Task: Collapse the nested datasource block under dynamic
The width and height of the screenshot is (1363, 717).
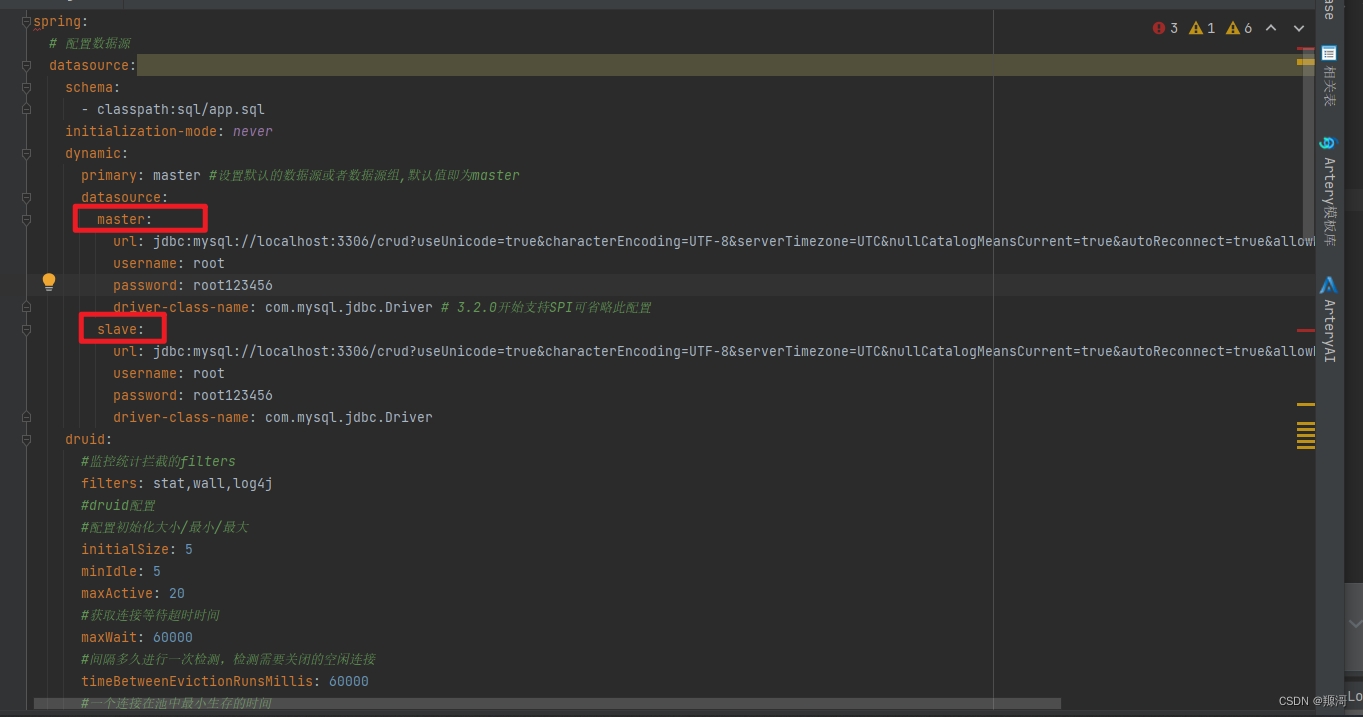Action: pos(27,197)
